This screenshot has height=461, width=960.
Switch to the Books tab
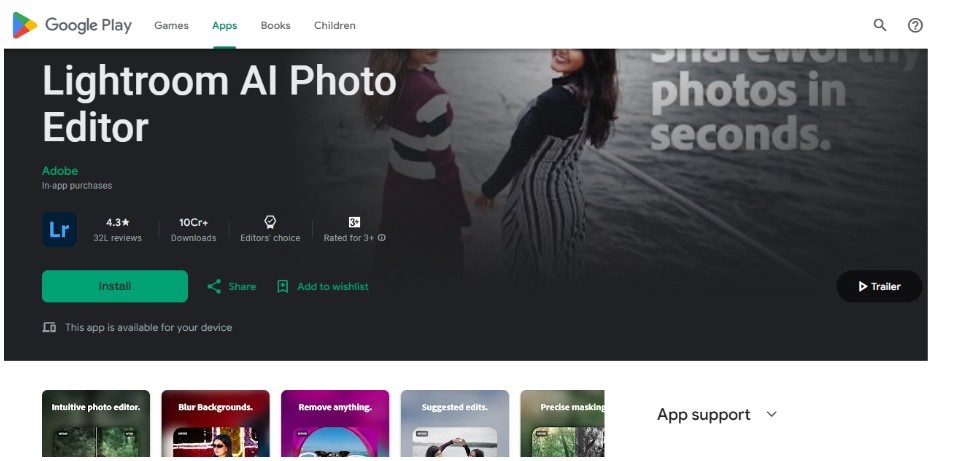coord(276,26)
